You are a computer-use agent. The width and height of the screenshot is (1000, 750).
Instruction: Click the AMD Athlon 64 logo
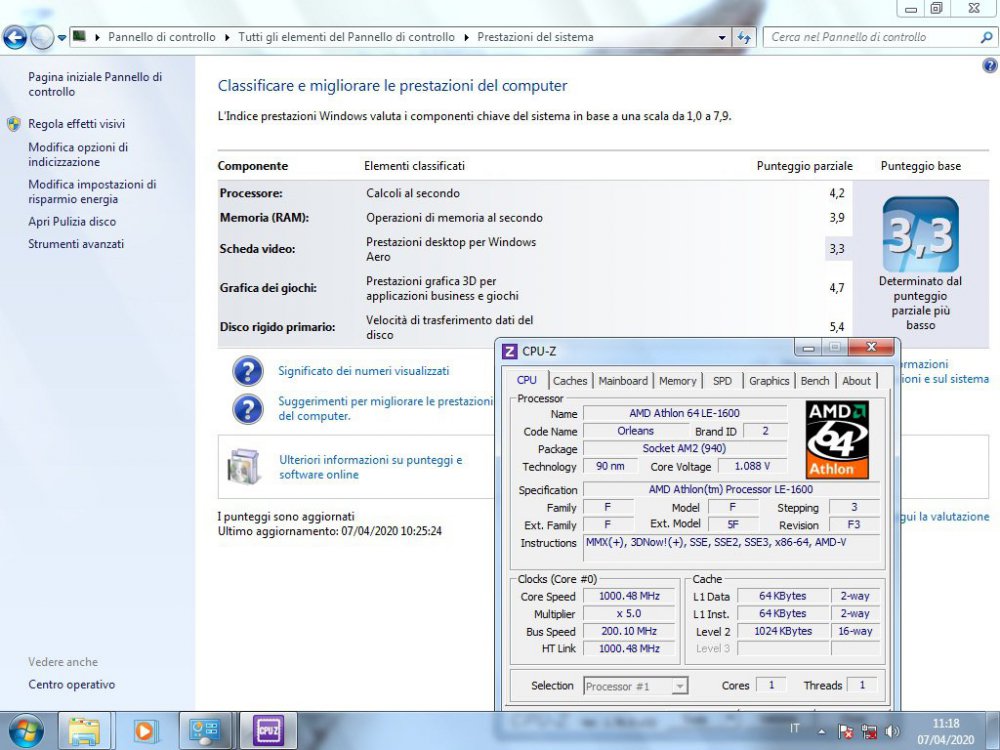pos(837,439)
